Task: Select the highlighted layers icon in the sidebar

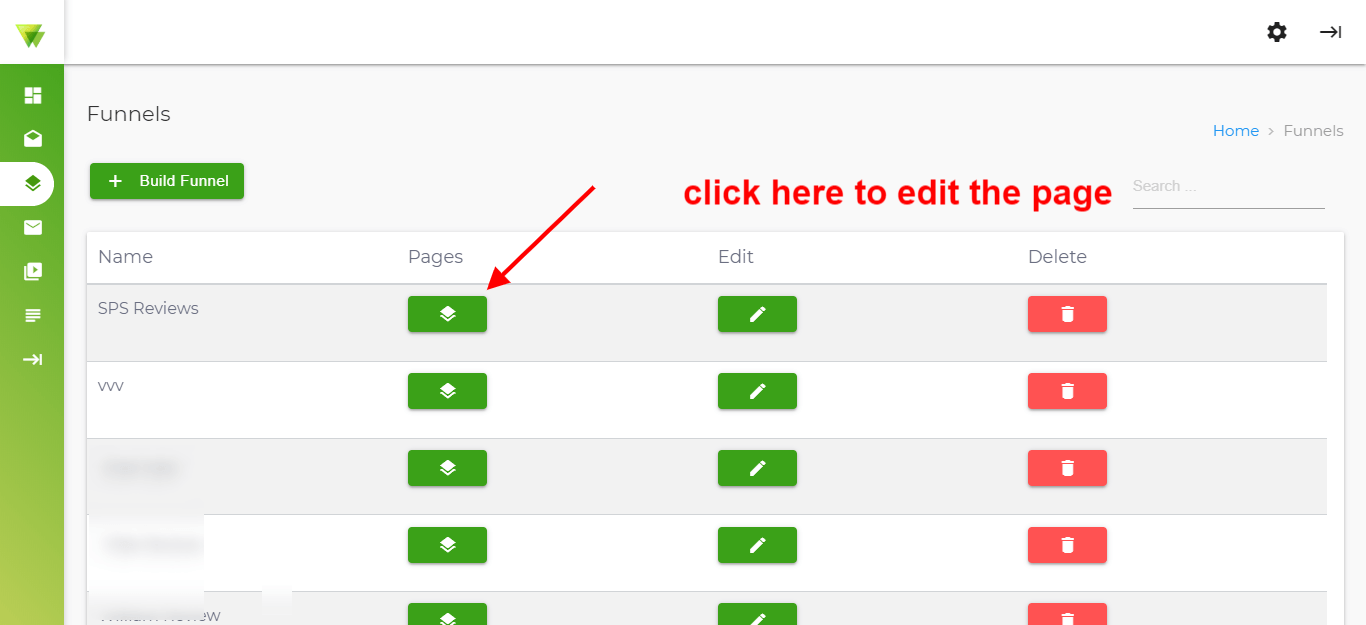Action: click(33, 184)
